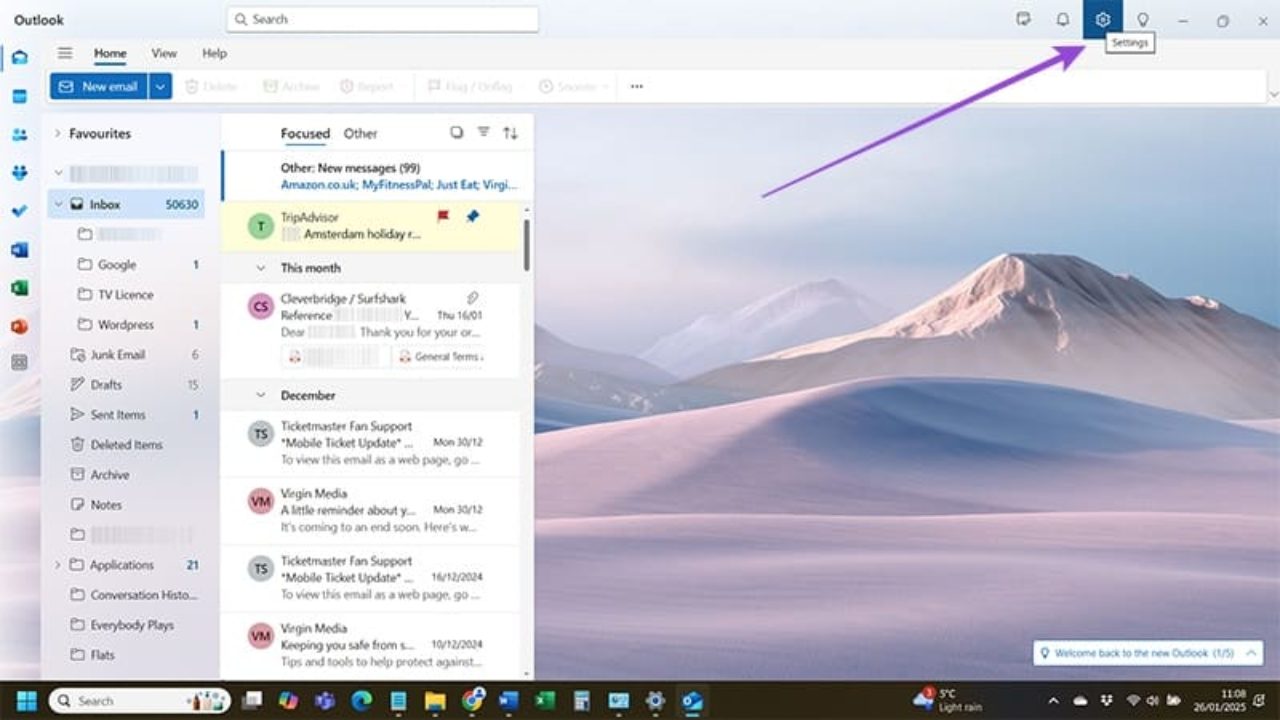Unpin the TripAdvisor email
Image resolution: width=1280 pixels, height=720 pixels.
[x=471, y=216]
